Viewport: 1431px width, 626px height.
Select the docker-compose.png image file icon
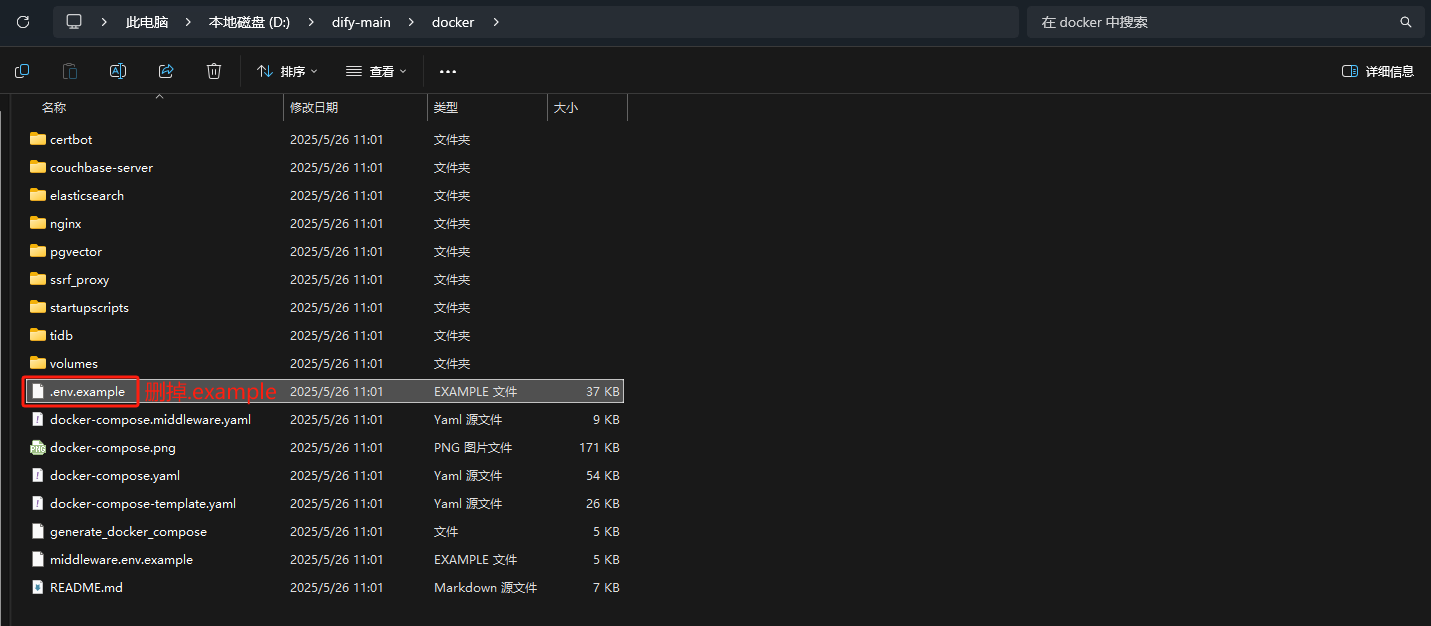pos(38,448)
